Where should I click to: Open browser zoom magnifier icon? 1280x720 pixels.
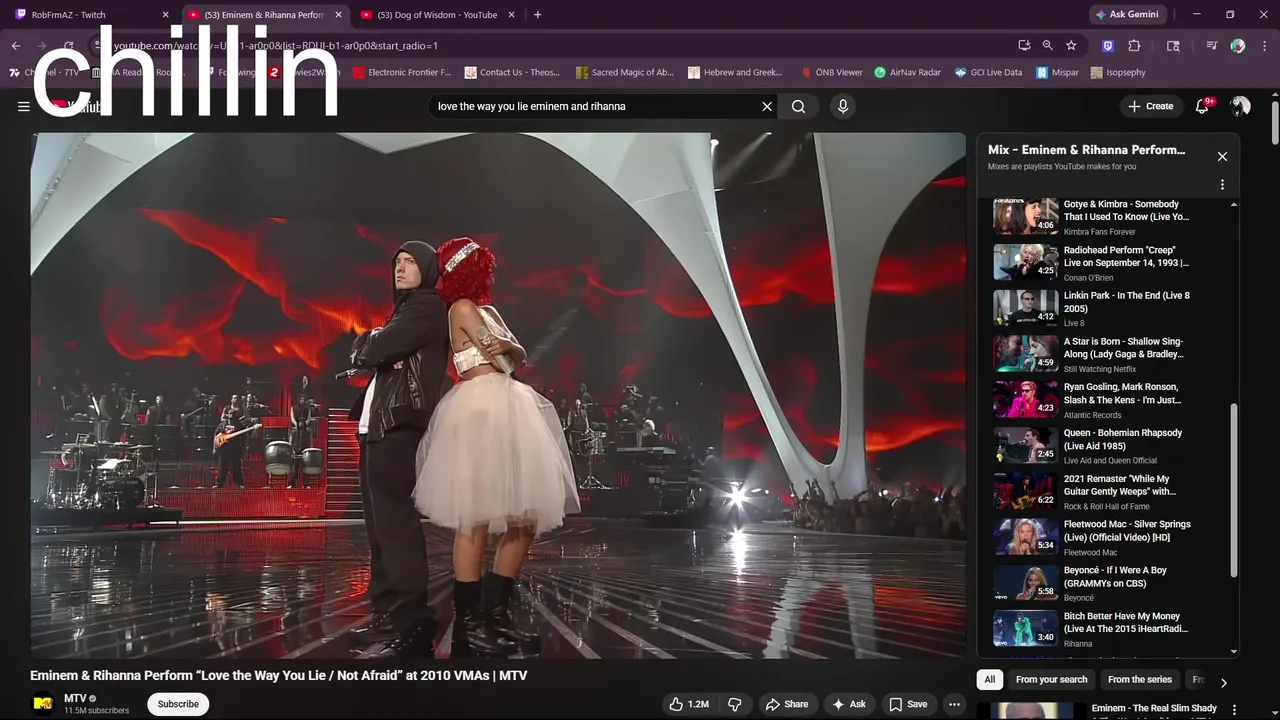pos(1047,45)
